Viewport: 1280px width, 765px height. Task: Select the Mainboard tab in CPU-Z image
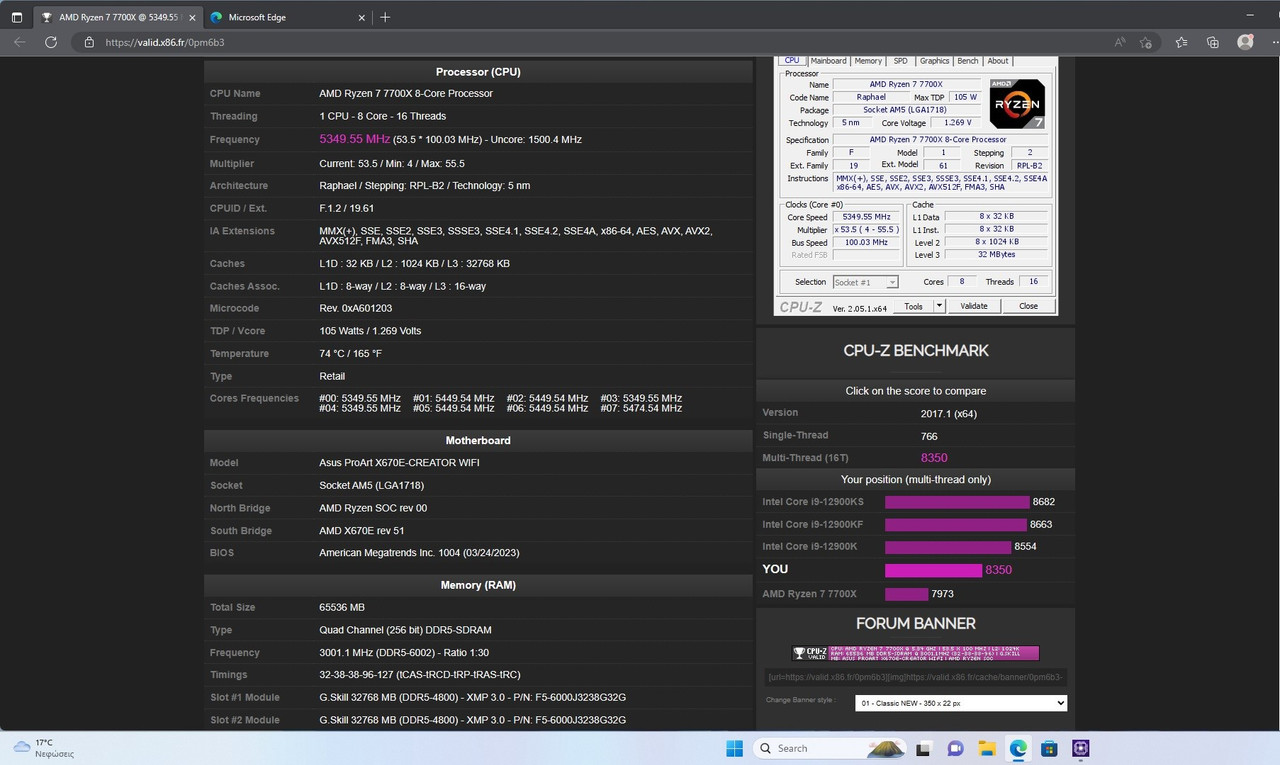(x=828, y=61)
